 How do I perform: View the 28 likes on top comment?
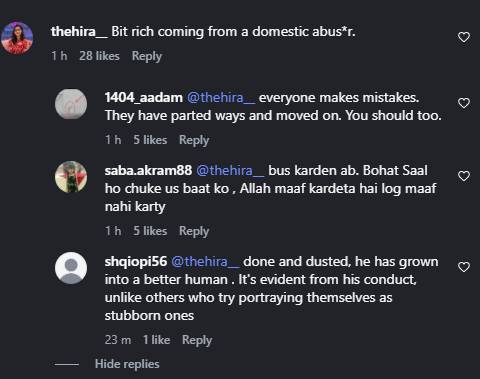(99, 56)
